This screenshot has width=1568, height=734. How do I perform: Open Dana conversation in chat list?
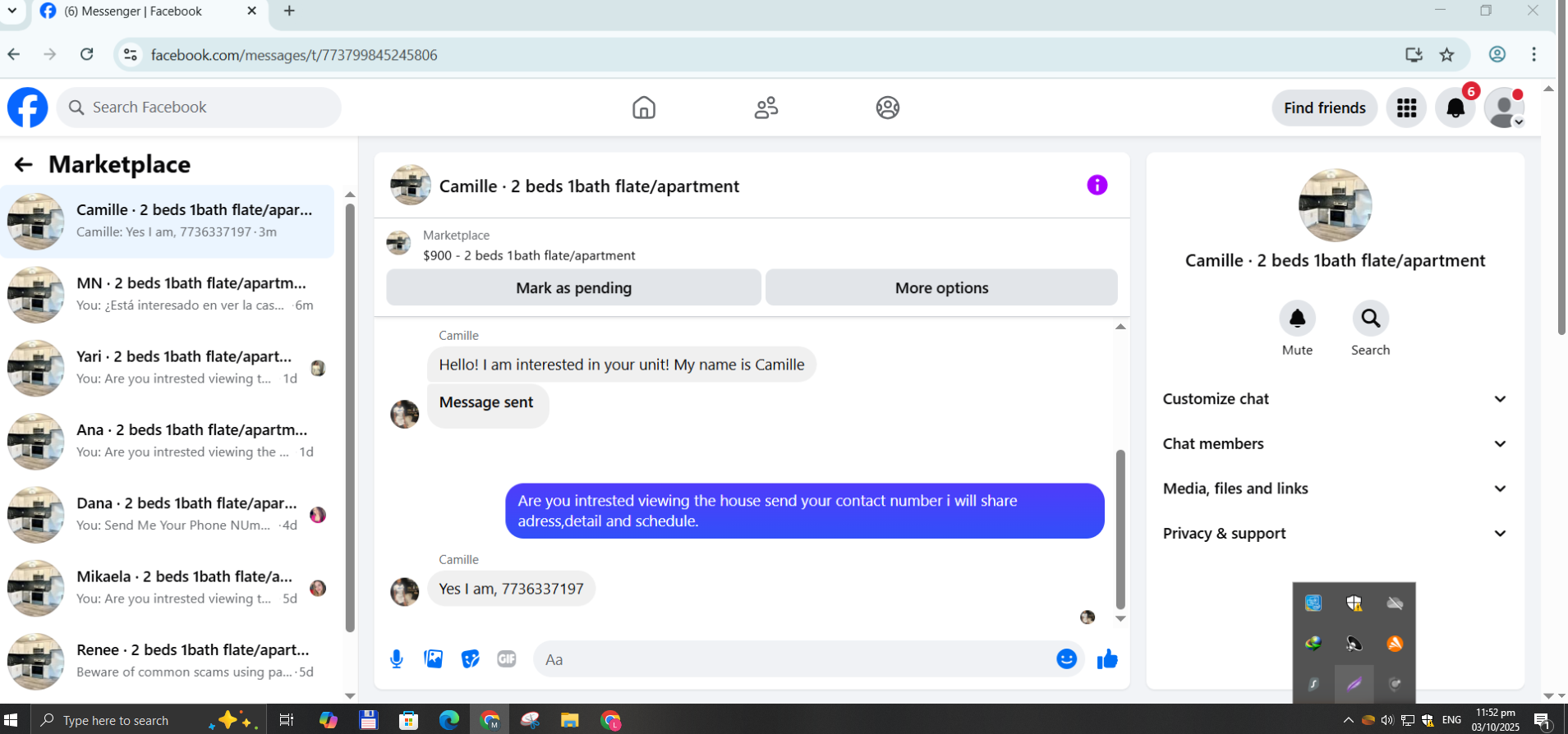[168, 515]
